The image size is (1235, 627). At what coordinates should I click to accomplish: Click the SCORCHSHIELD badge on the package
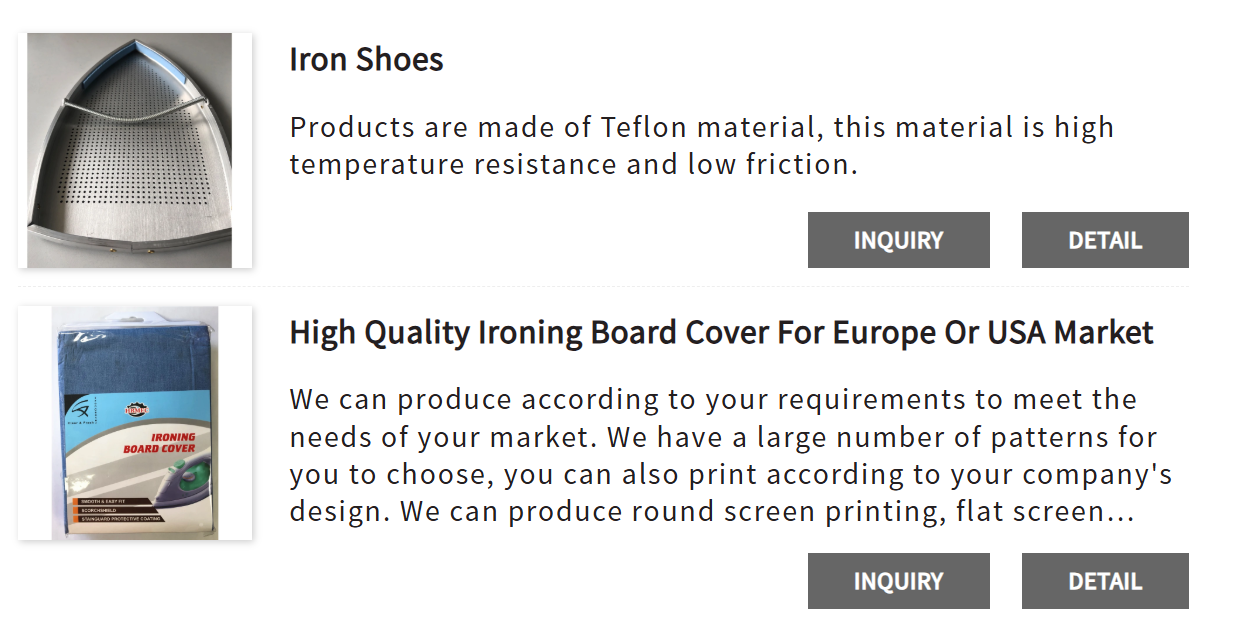(x=100, y=510)
